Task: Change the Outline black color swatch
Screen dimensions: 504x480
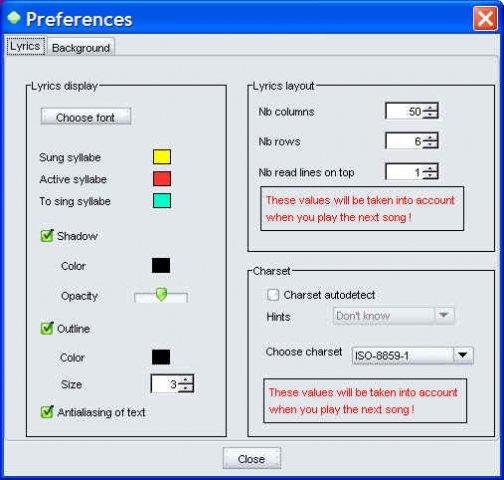Action: tap(161, 357)
